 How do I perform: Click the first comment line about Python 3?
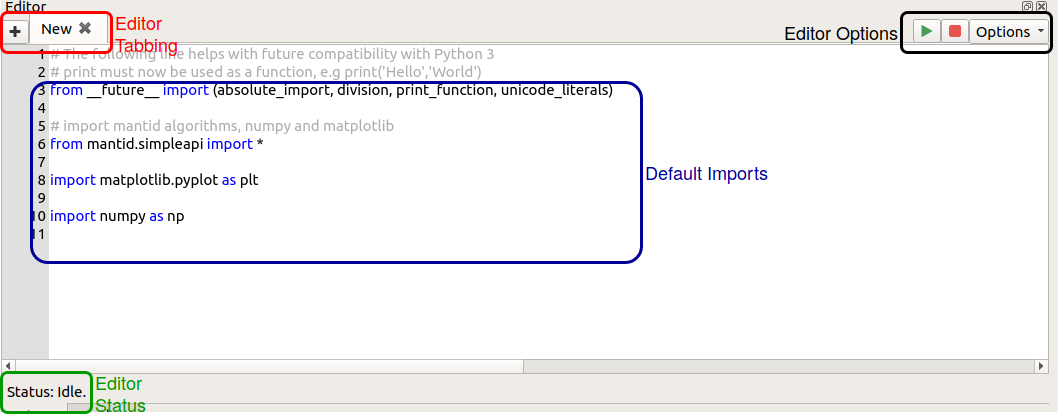[x=270, y=54]
